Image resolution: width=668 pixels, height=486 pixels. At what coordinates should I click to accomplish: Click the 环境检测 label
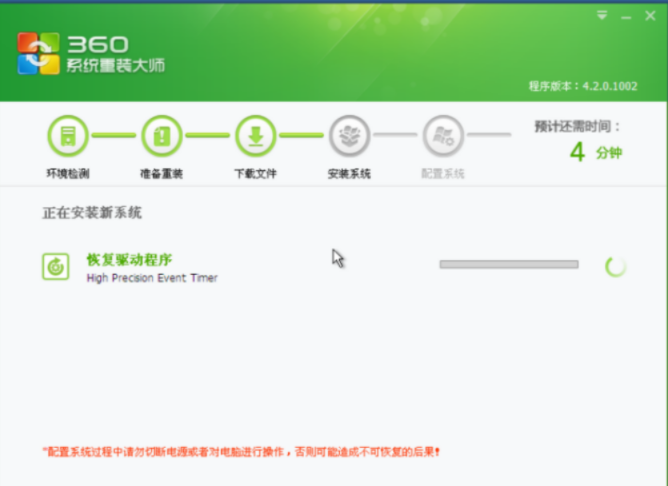tap(68, 173)
